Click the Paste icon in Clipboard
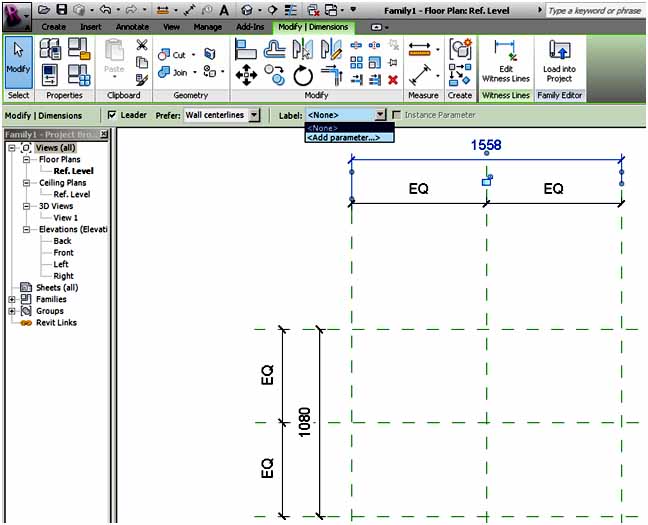The image size is (648, 525). [x=114, y=58]
